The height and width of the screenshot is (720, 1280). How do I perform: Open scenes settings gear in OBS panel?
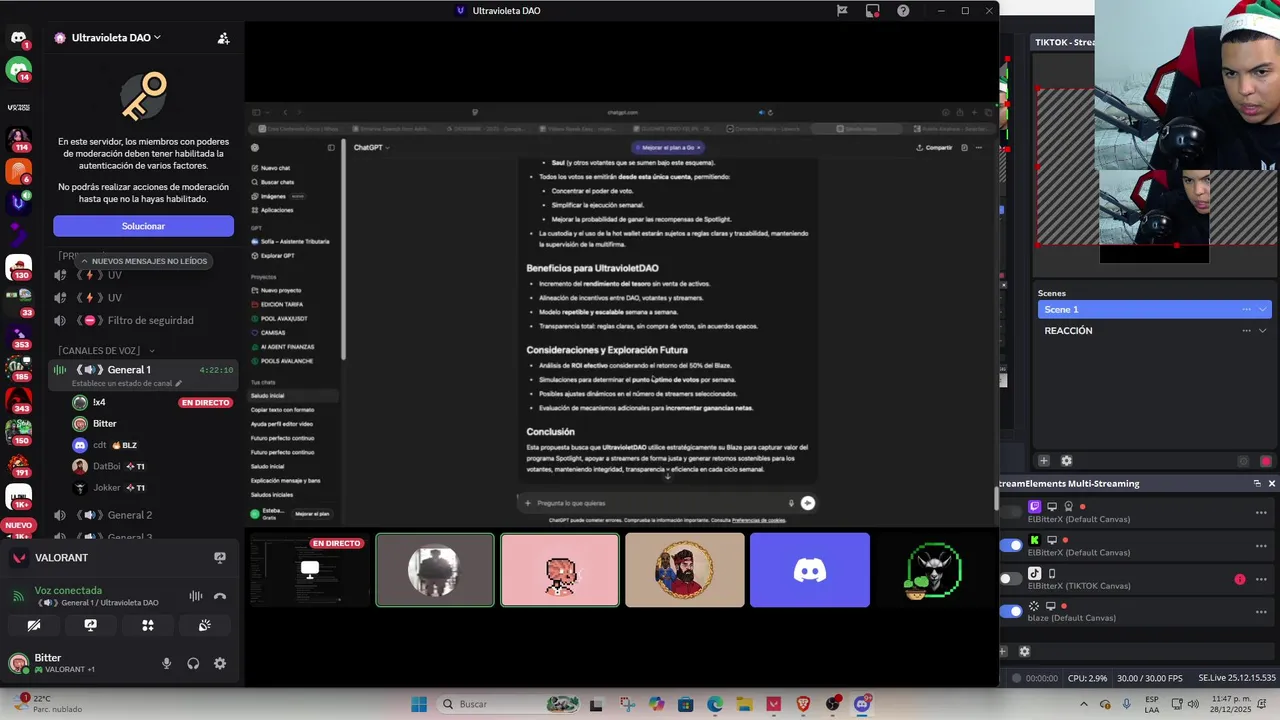[x=1066, y=461]
